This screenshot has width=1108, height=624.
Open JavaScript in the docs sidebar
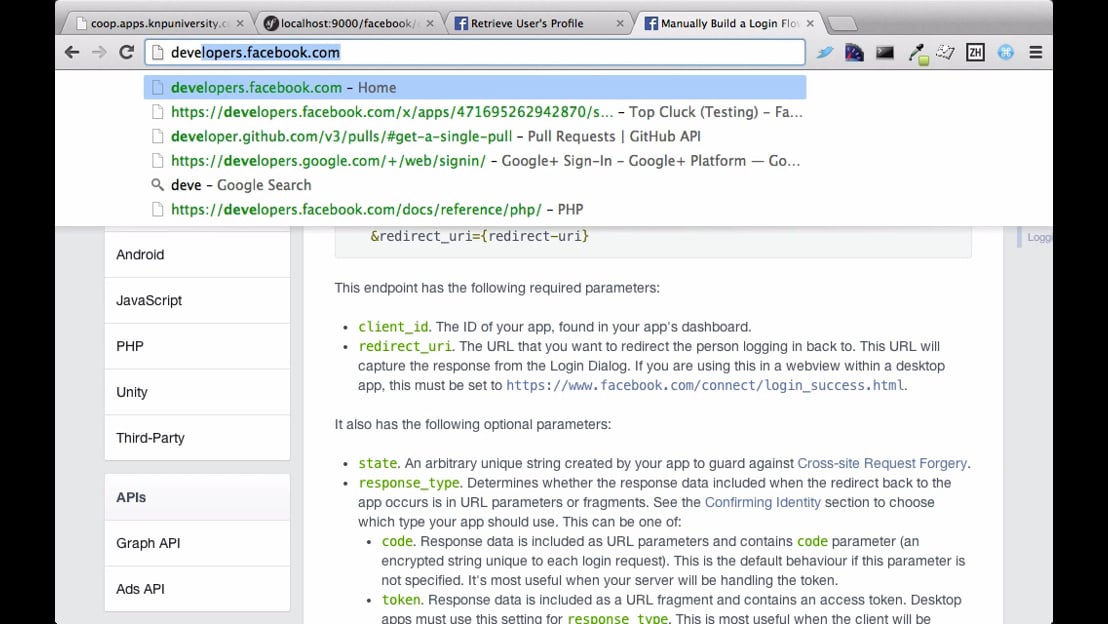click(x=197, y=300)
